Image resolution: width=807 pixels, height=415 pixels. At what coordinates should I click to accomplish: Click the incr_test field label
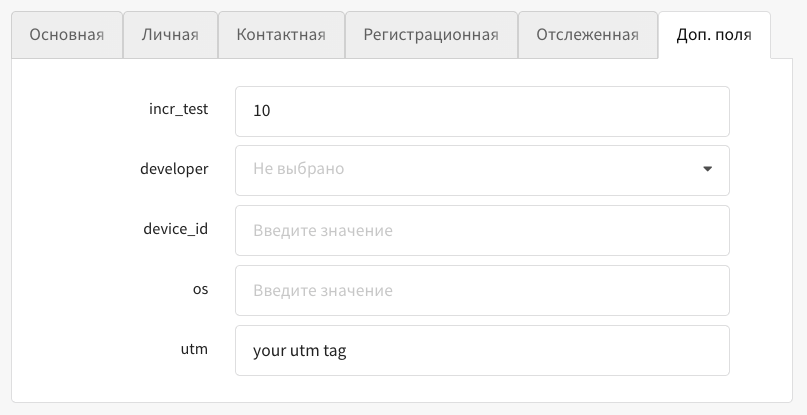pyautogui.click(x=178, y=109)
